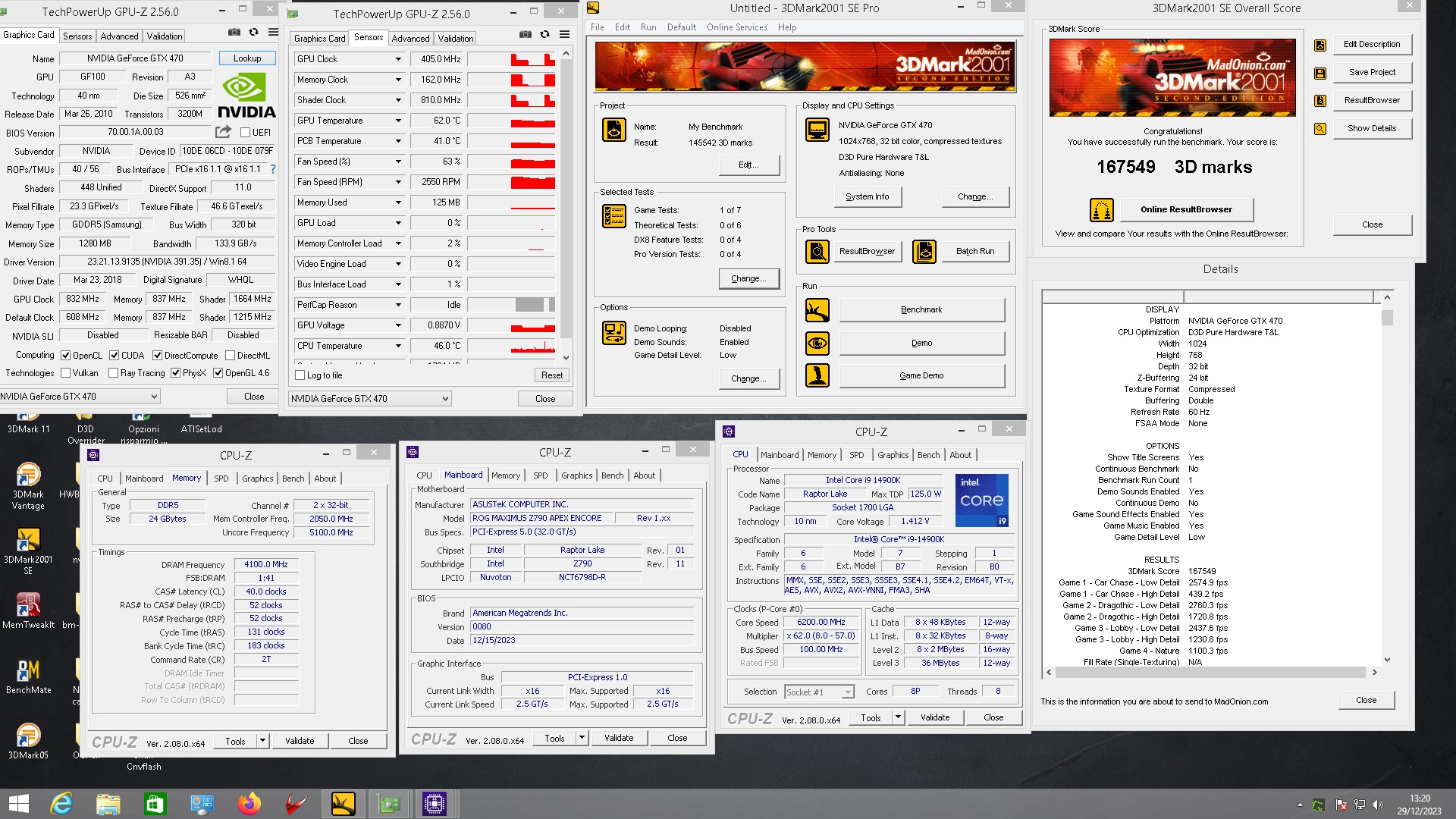Image resolution: width=1456 pixels, height=819 pixels.
Task: Click the Details list vertical scrollbar down arrow
Action: coord(1387,660)
